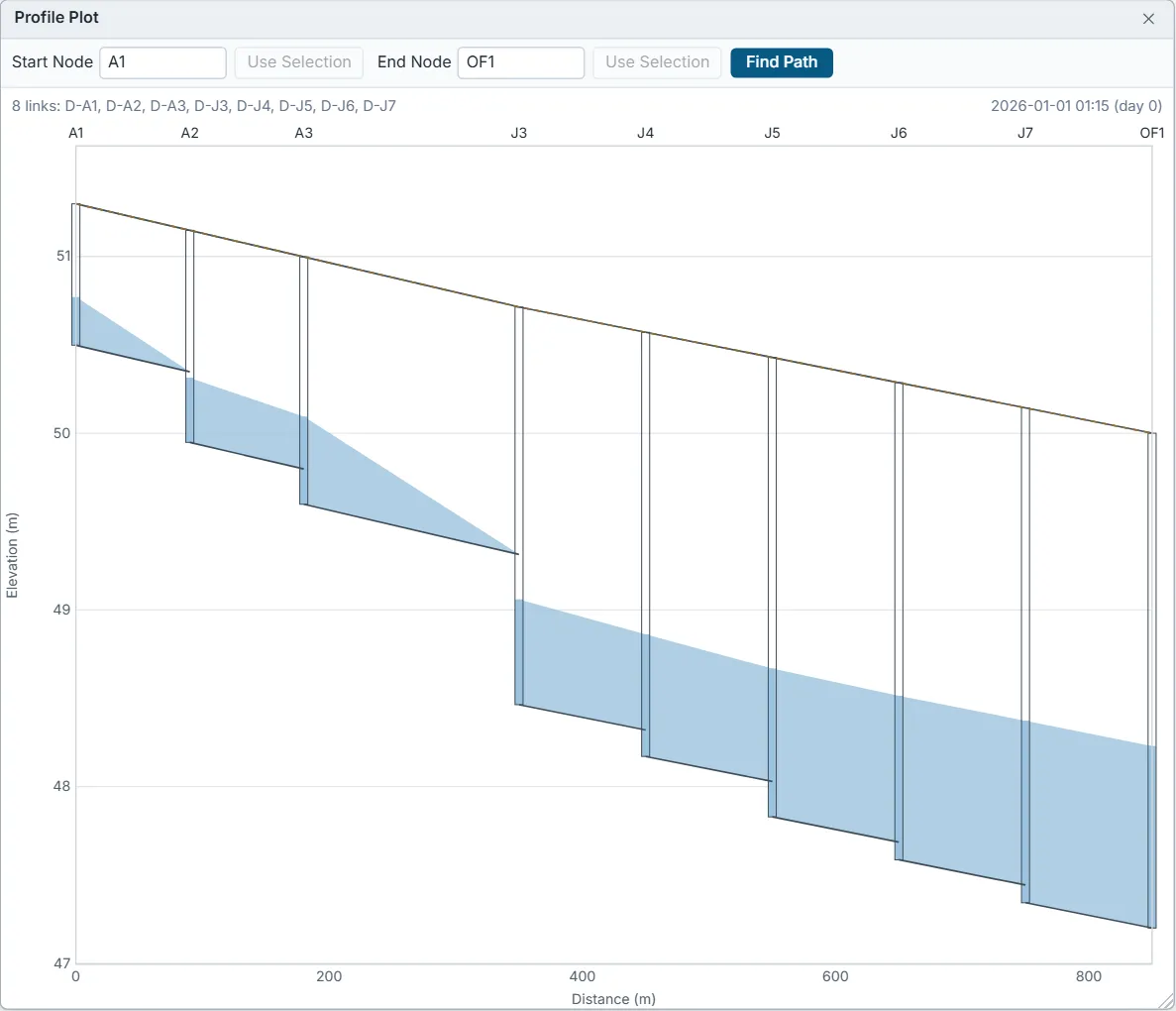Click Use Selection for Start Node
1176x1011 pixels.
pos(298,62)
